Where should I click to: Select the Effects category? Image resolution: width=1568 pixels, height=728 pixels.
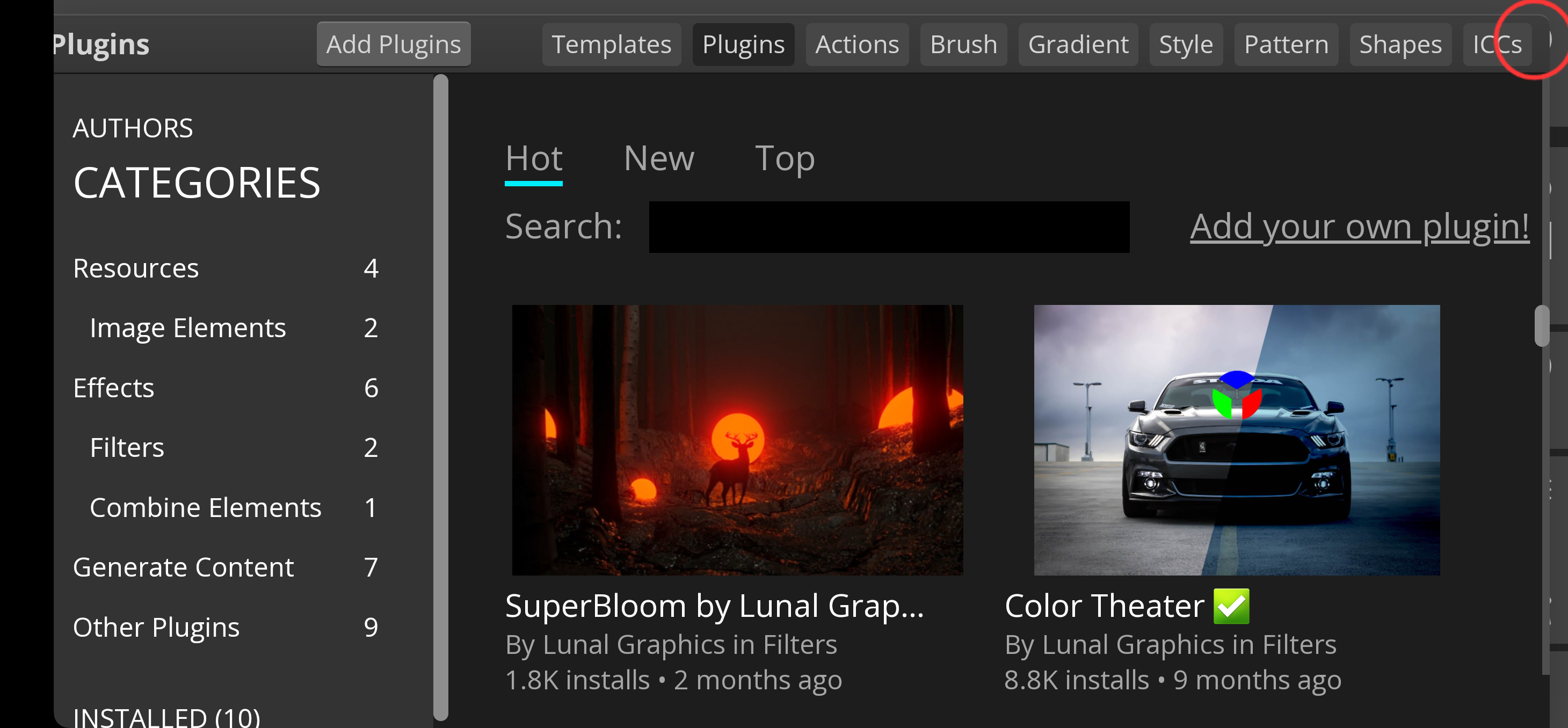(x=113, y=388)
